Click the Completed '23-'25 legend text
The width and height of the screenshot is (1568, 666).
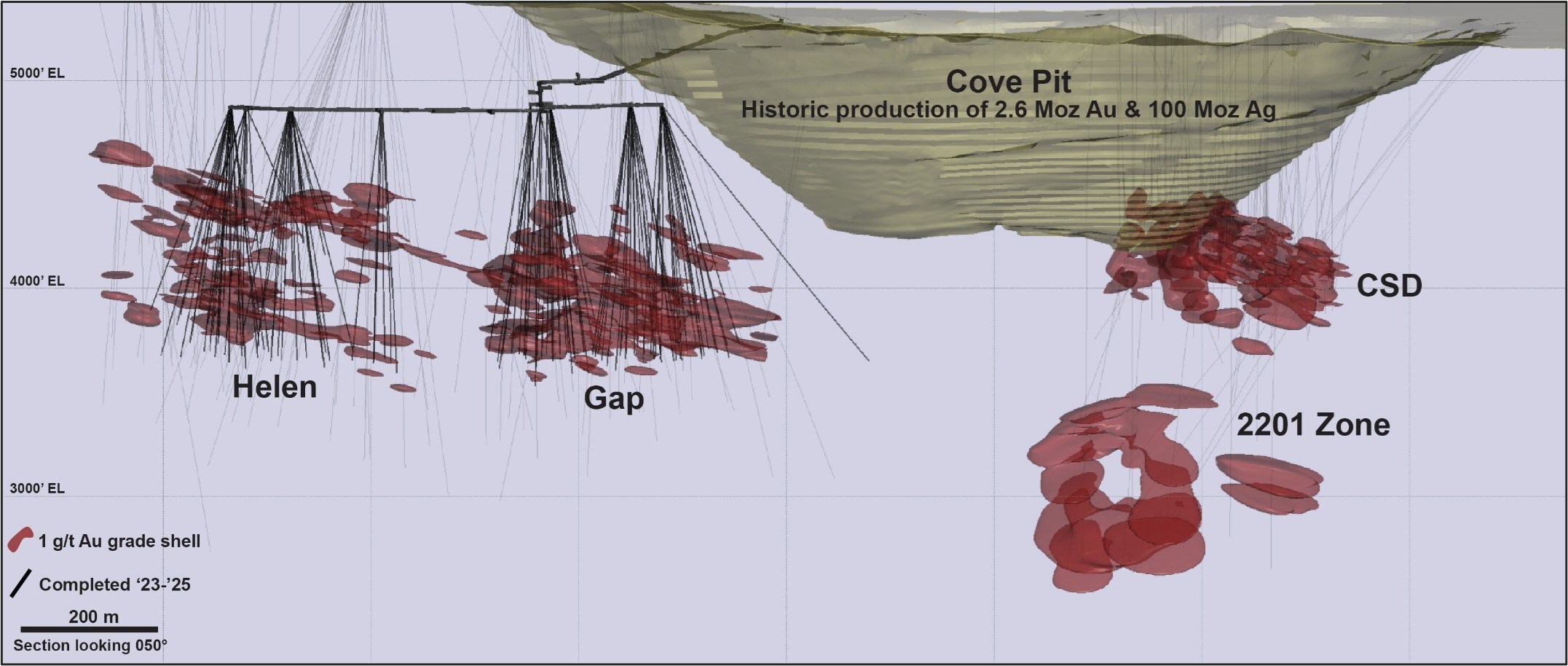114,584
